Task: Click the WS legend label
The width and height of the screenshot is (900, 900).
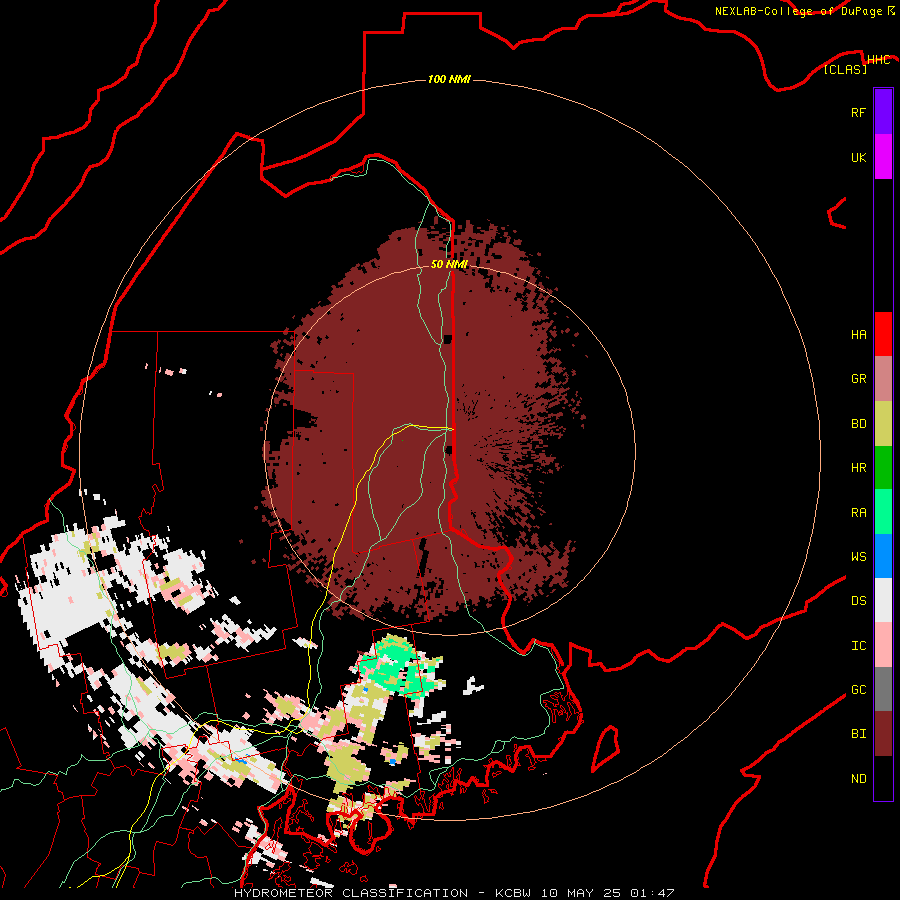Action: [858, 557]
